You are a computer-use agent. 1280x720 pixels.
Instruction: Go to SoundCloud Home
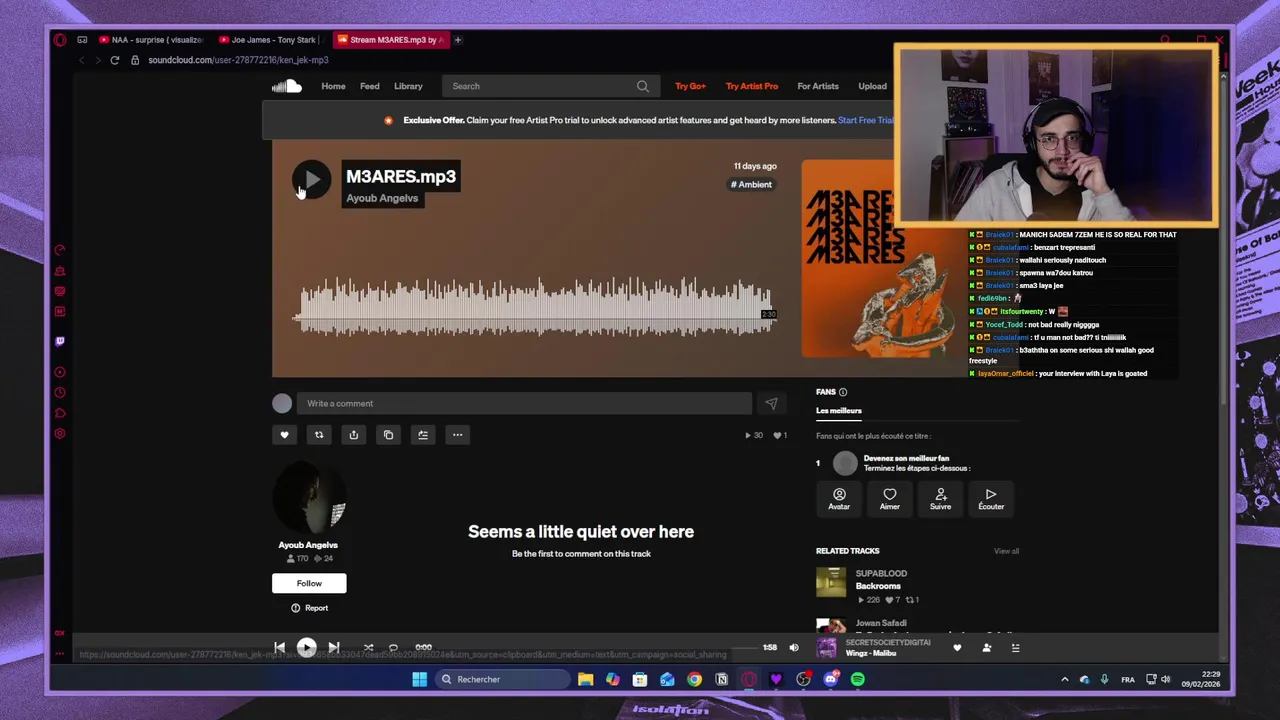[333, 86]
